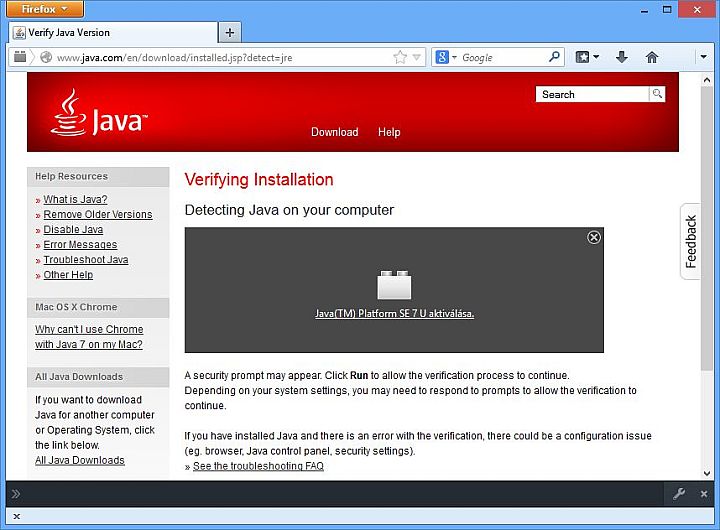720x530 pixels.
Task: Open the developer tools wrench icon
Action: click(679, 494)
